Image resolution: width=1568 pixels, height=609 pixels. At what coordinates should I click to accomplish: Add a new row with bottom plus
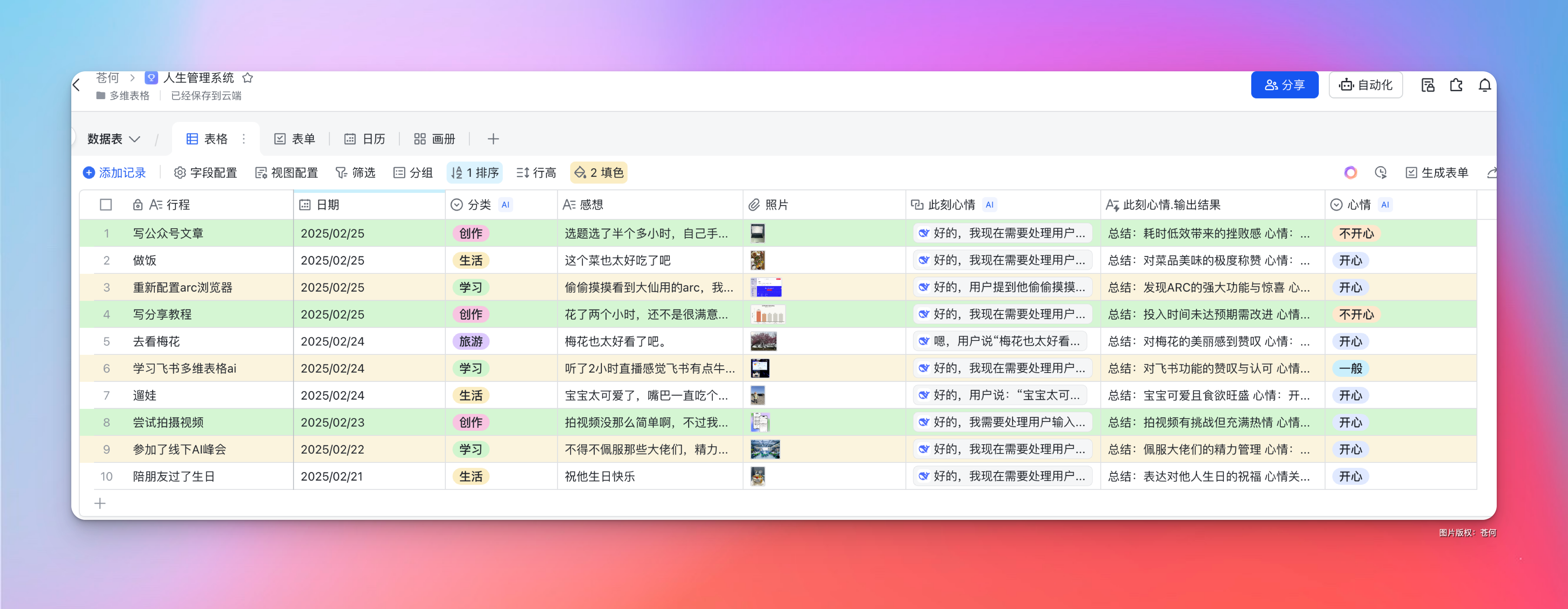point(100,504)
